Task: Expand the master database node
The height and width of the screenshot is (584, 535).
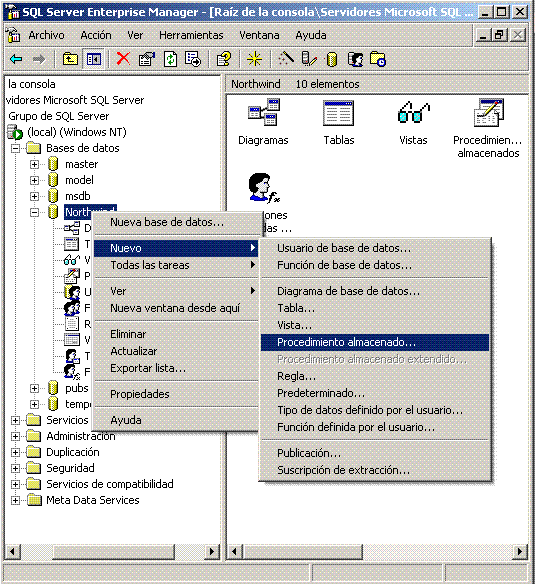Action: pyautogui.click(x=34, y=164)
